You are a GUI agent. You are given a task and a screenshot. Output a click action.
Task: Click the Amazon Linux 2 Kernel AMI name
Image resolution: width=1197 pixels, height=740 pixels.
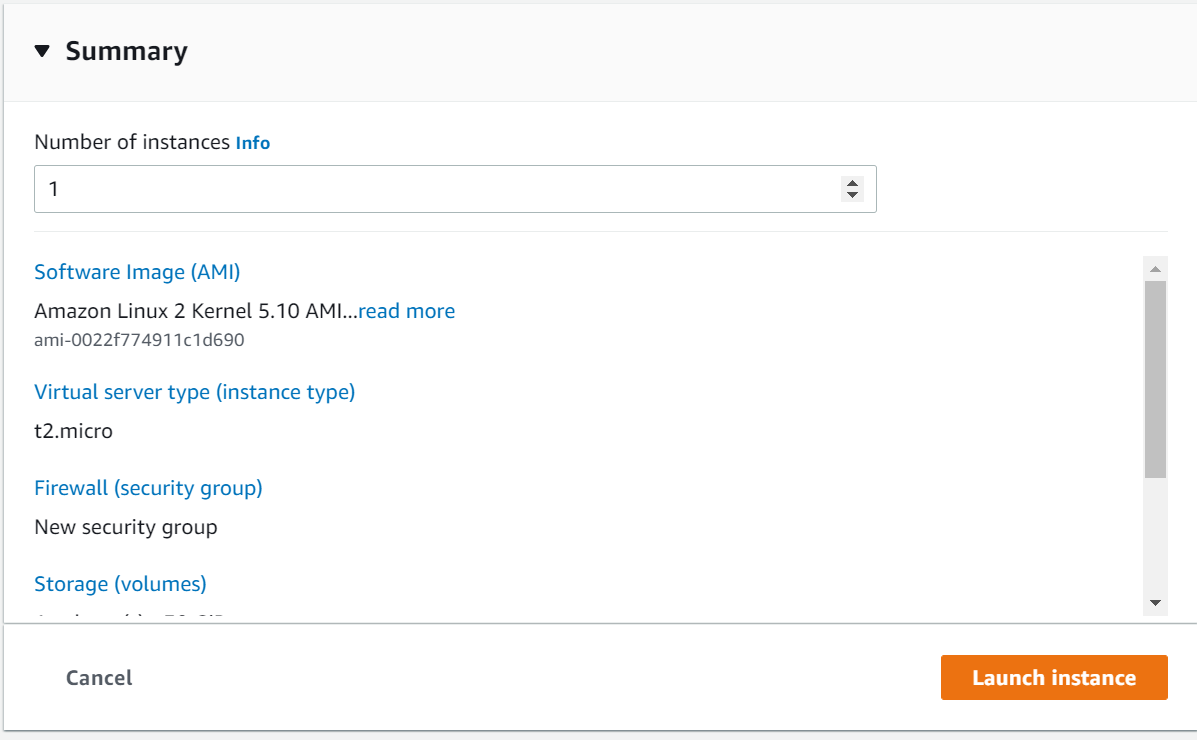189,311
